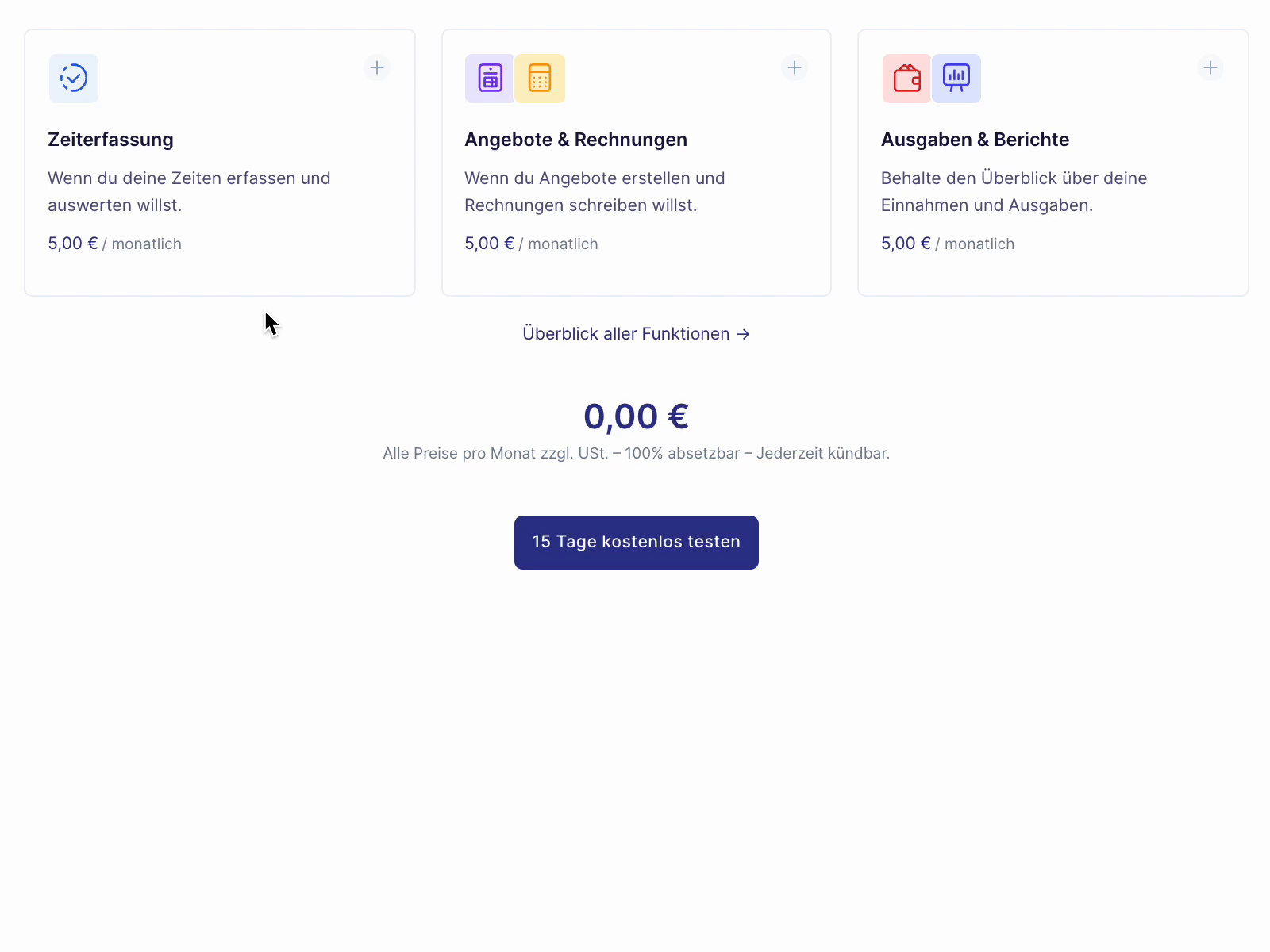Screen dimensions: 1270x952
Task: Click the Ausgaben & Berichte monthly price
Action: [948, 244]
